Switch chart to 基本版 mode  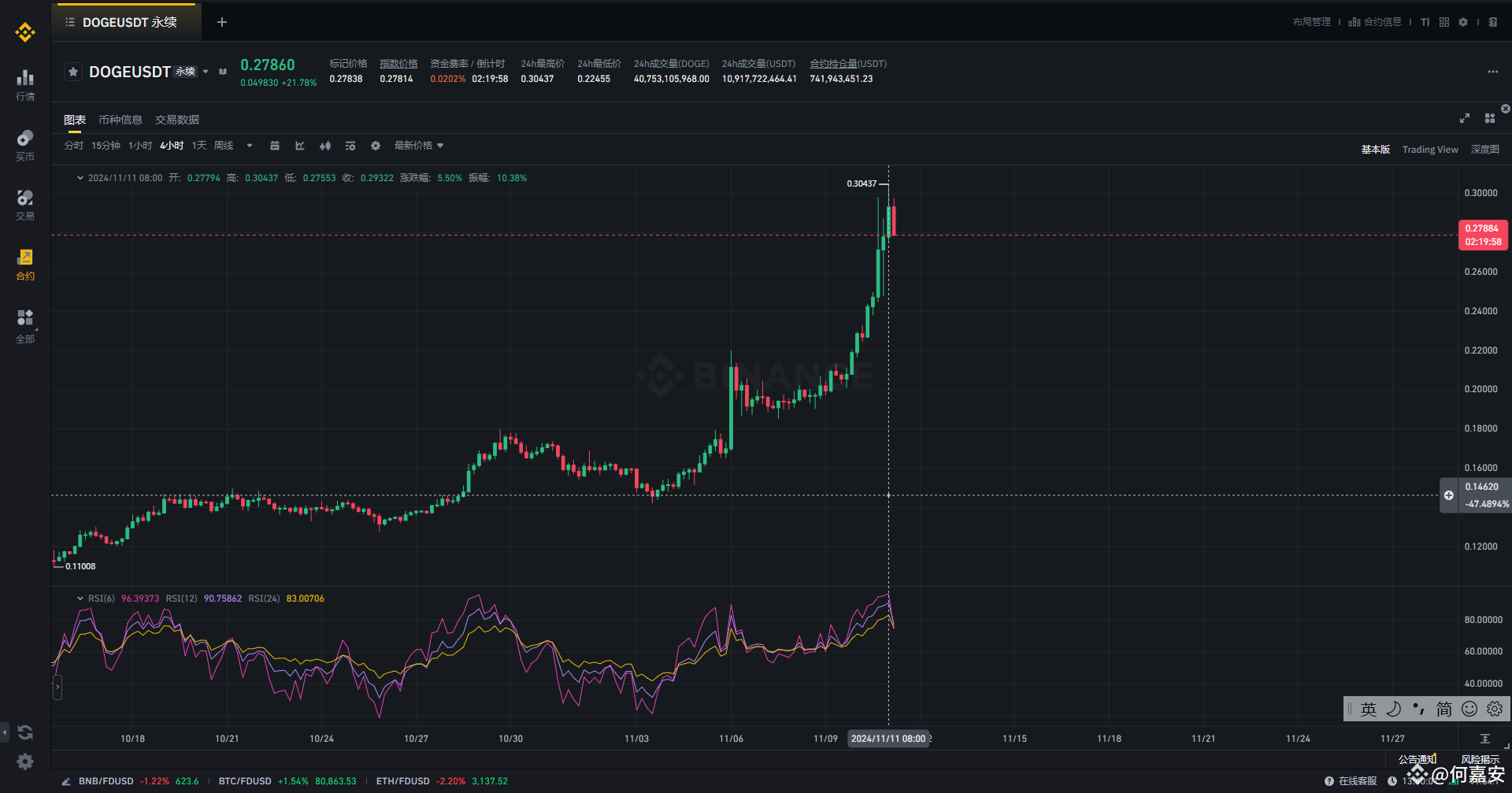(x=1376, y=150)
